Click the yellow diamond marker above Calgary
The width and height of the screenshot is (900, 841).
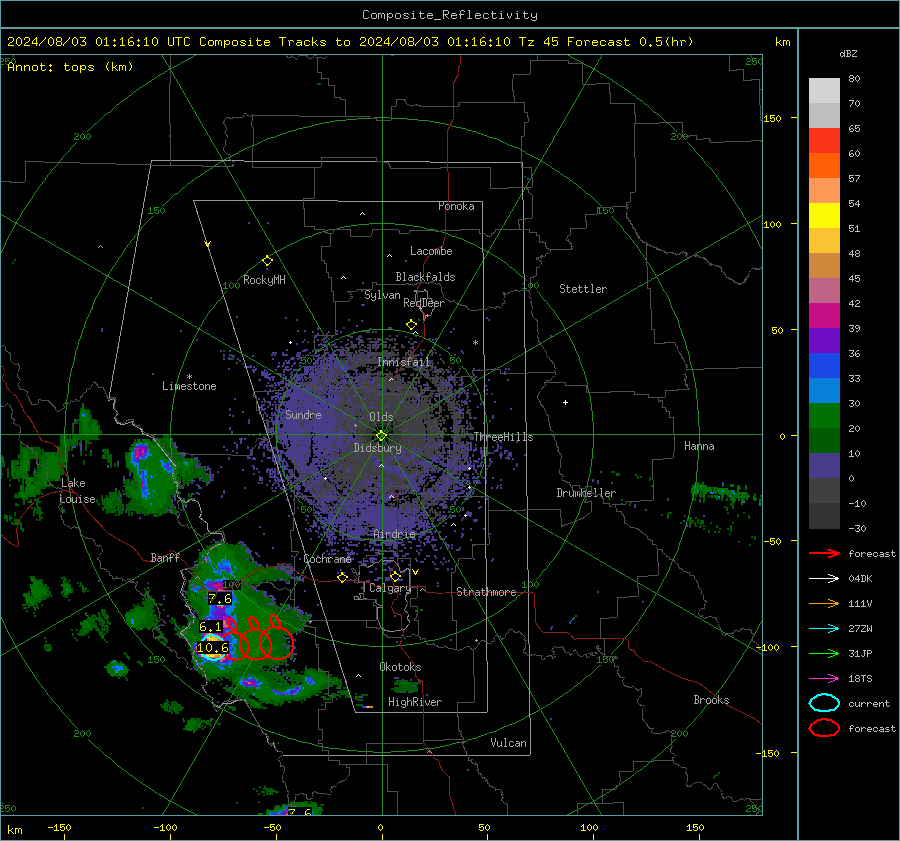coord(395,576)
